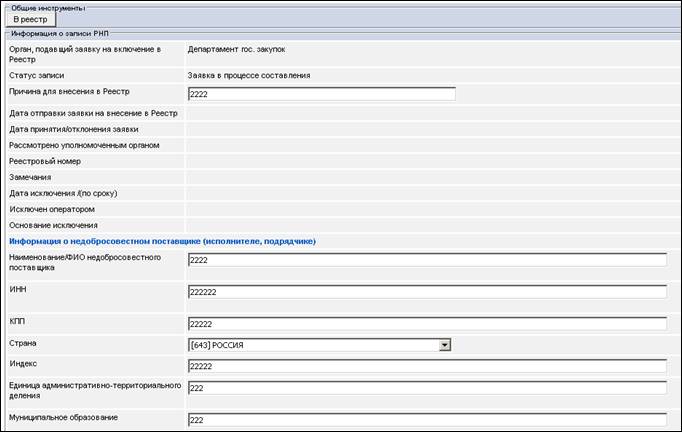Click the Причина для внесения в Реестр field
This screenshot has width=682, height=432.
pos(321,94)
